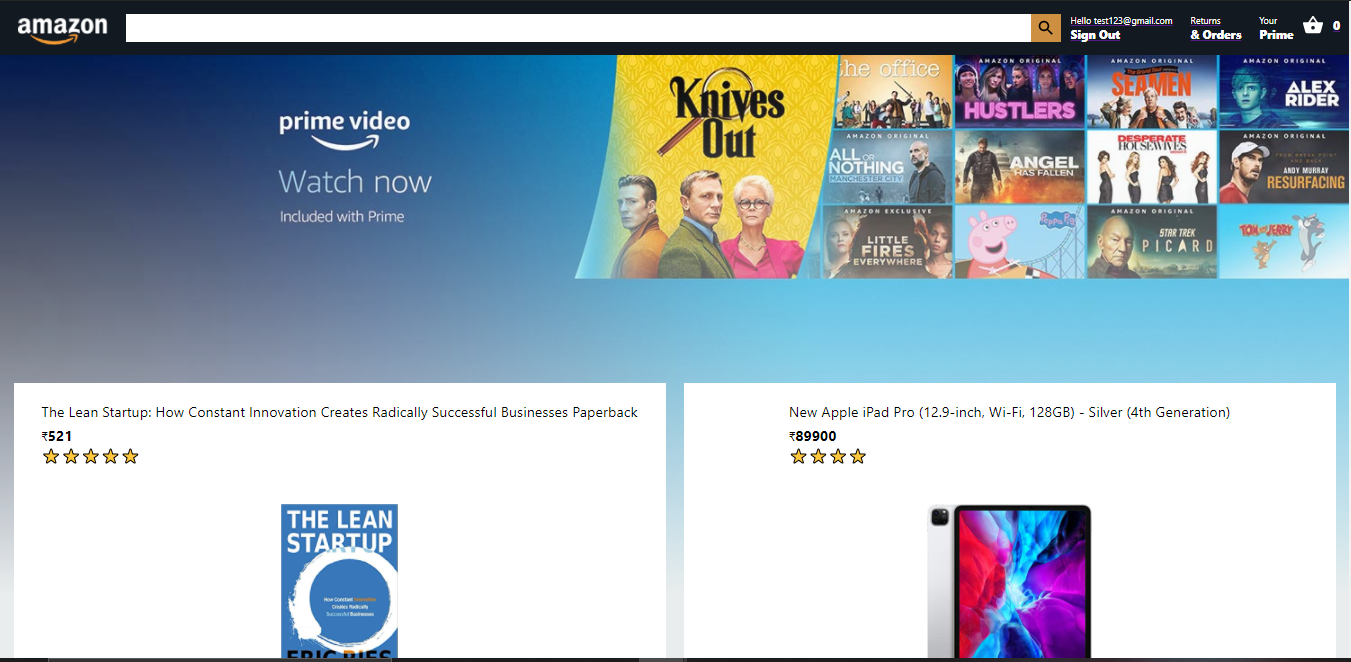The width and height of the screenshot is (1351, 662).
Task: Open the Alex Rider thumbnail
Action: (x=1284, y=92)
